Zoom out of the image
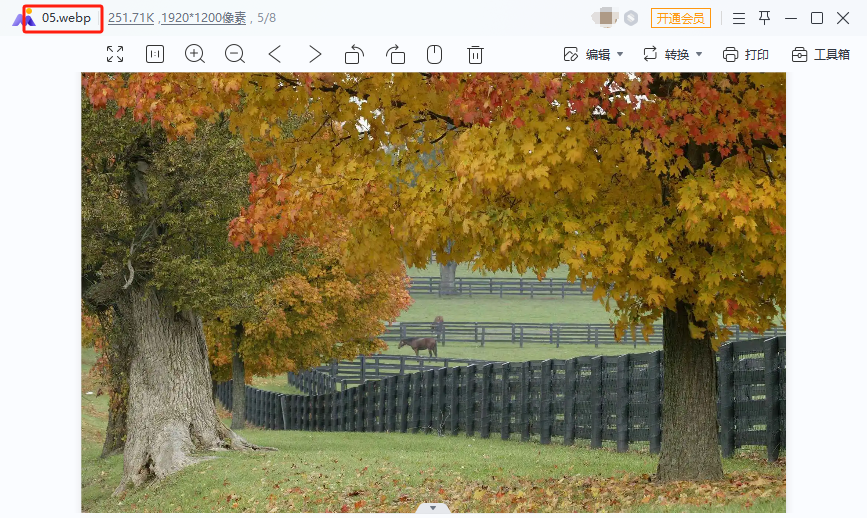Image resolution: width=867 pixels, height=518 pixels. [235, 54]
